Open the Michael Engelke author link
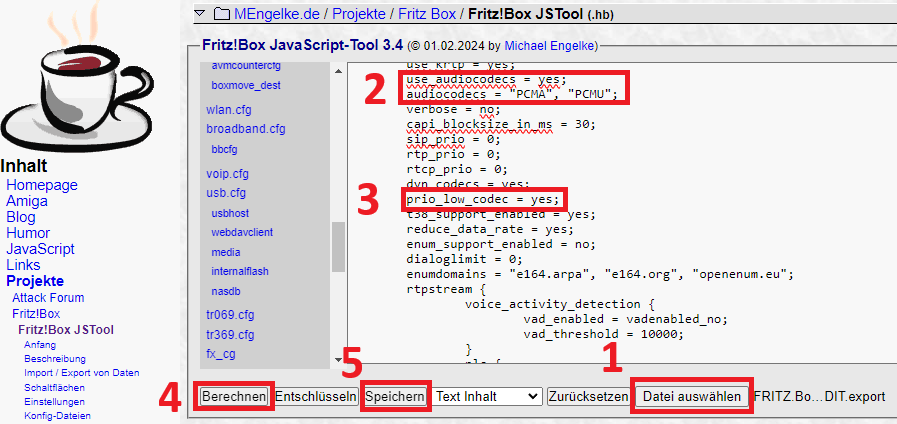Image resolution: width=897 pixels, height=424 pixels. pyautogui.click(x=549, y=46)
